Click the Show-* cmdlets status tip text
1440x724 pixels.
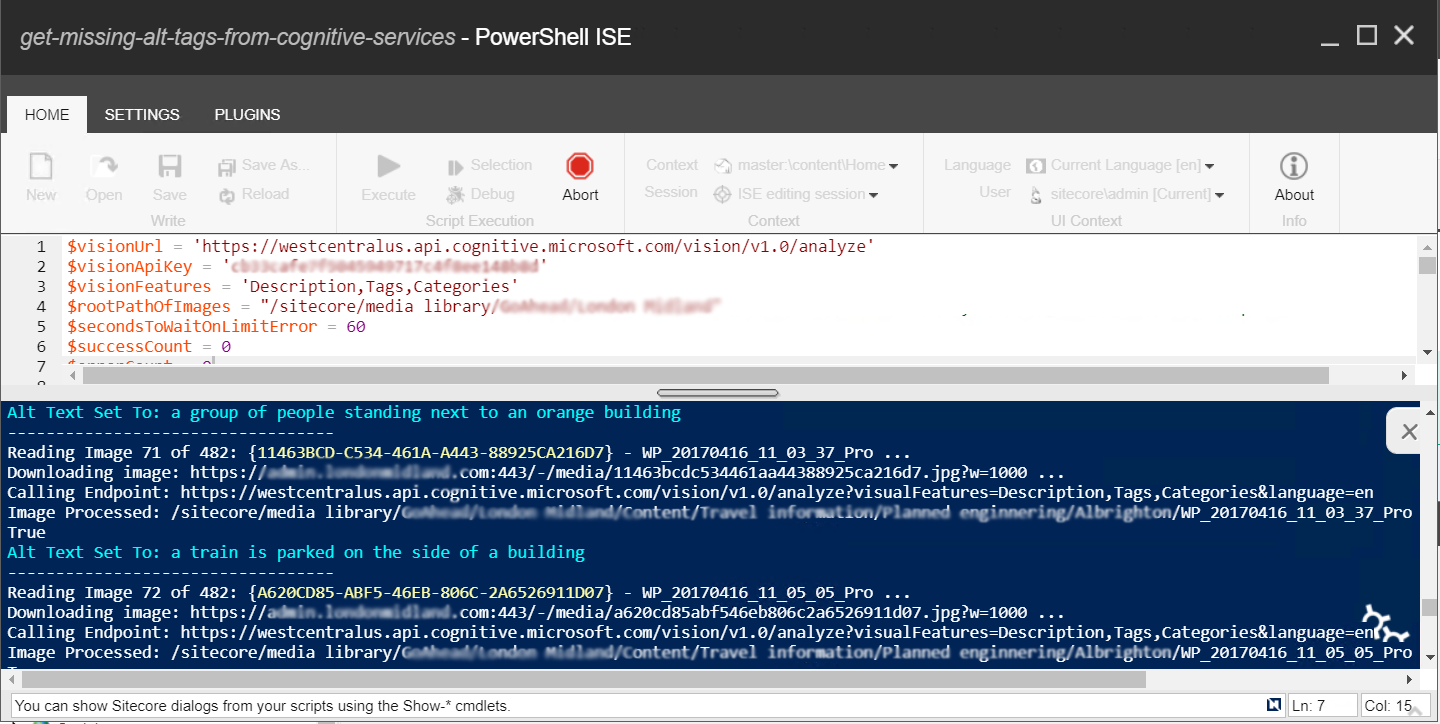point(263,705)
